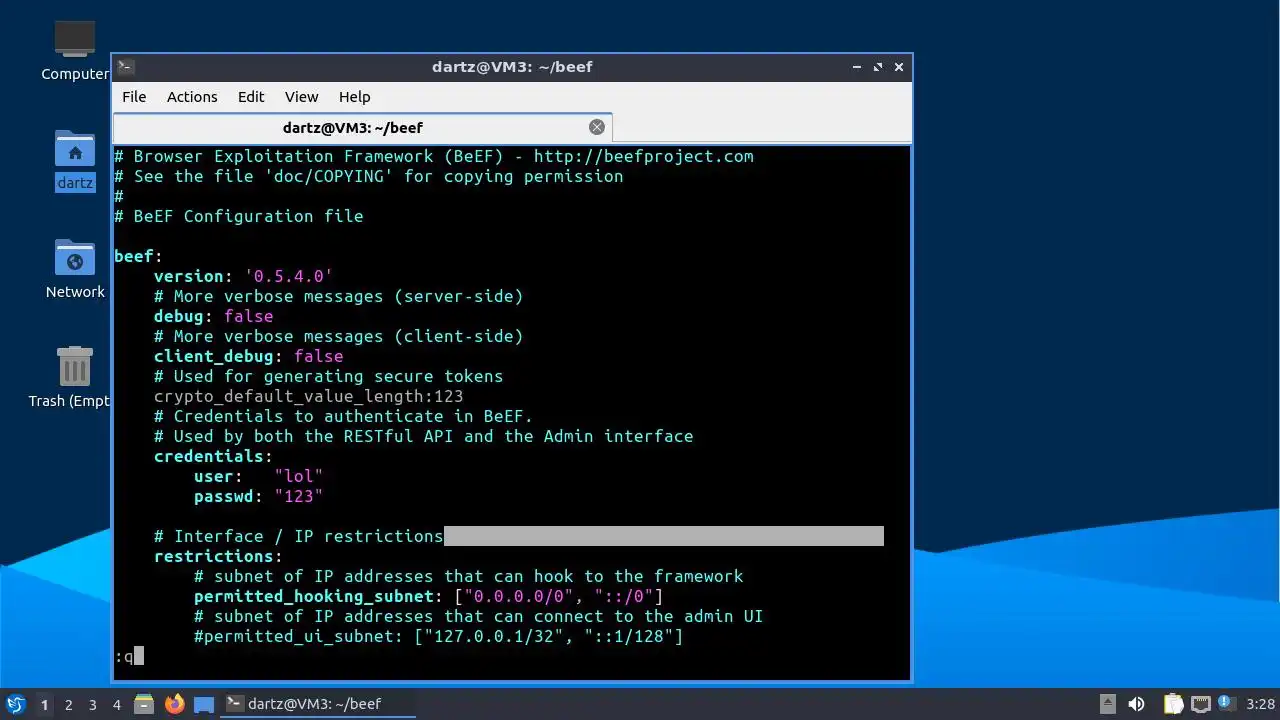1280x720 pixels.
Task: Launch Firefox from the panel
Action: coord(175,704)
